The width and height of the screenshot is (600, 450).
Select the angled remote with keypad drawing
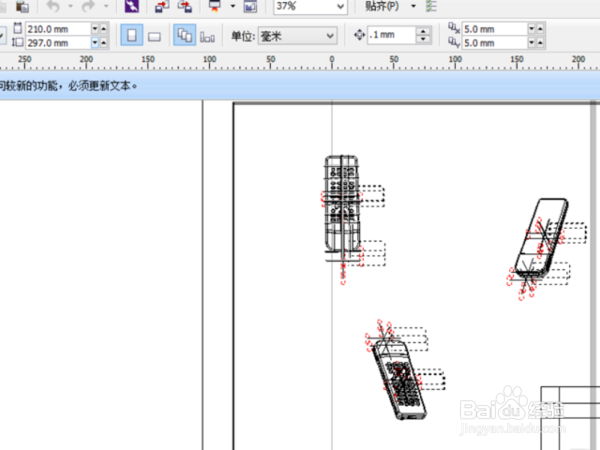coord(399,380)
